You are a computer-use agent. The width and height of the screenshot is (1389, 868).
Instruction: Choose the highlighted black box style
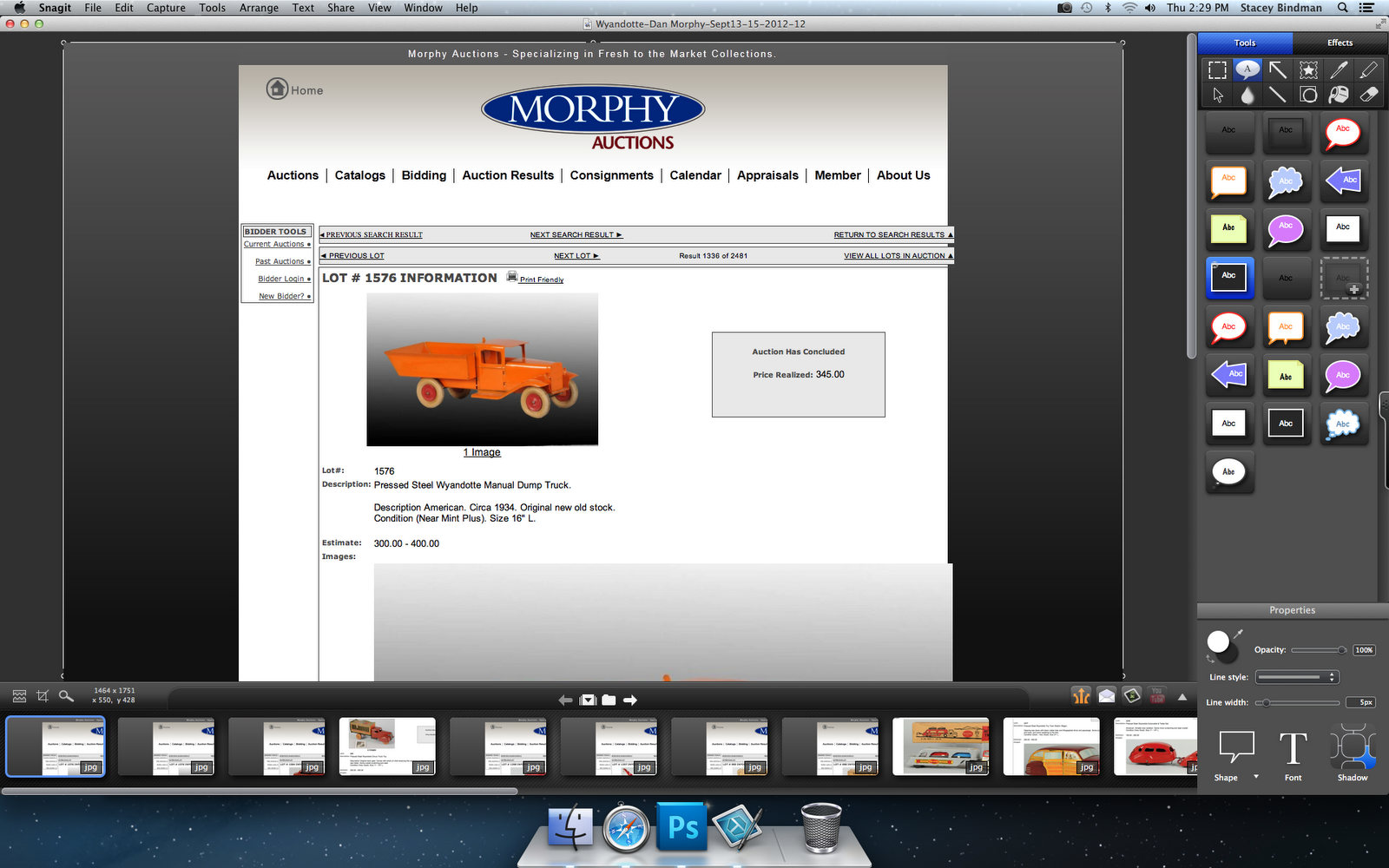tap(1228, 278)
